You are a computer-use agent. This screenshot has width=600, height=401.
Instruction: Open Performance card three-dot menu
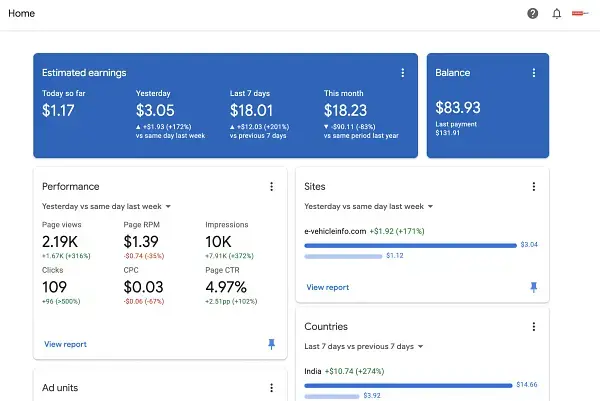[x=271, y=187]
